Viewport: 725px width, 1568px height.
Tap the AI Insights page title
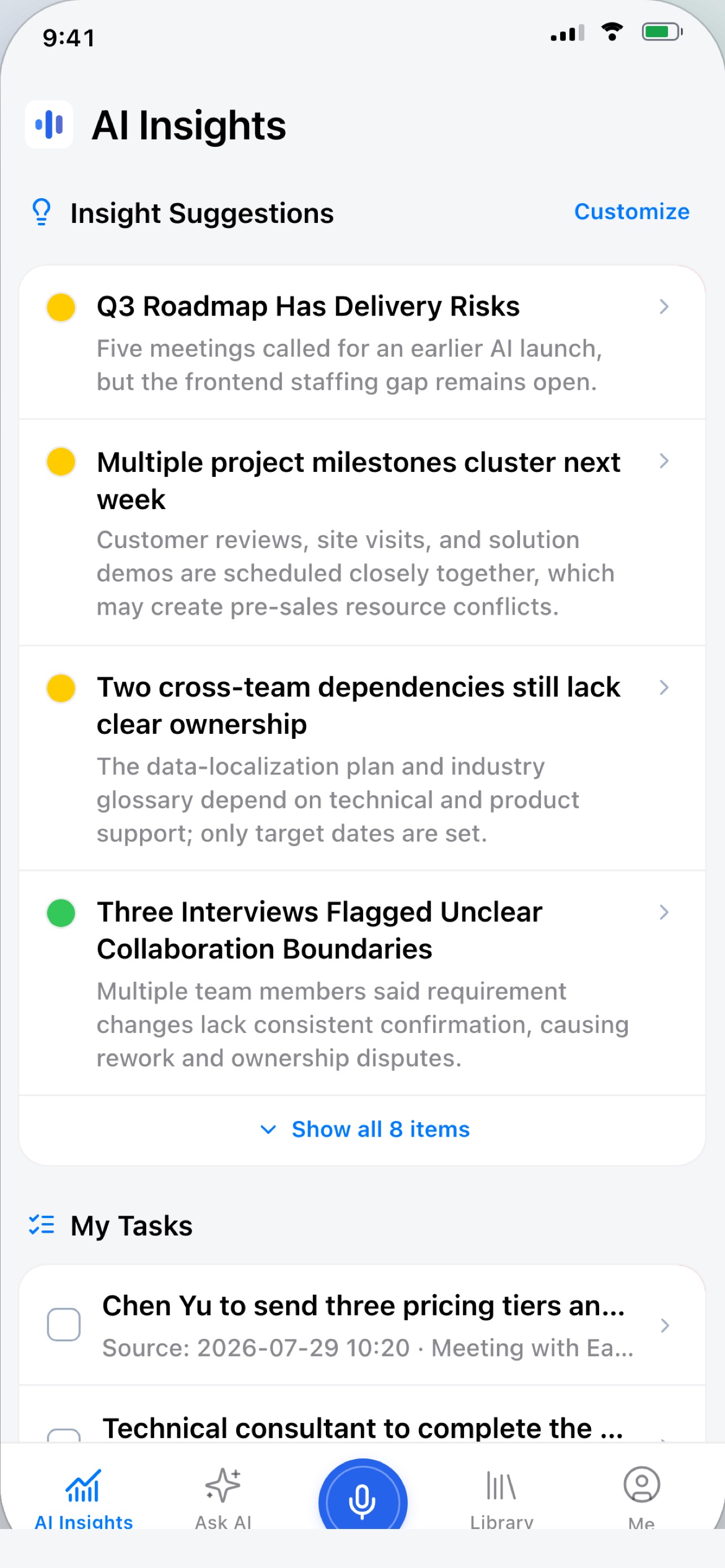[x=189, y=125]
